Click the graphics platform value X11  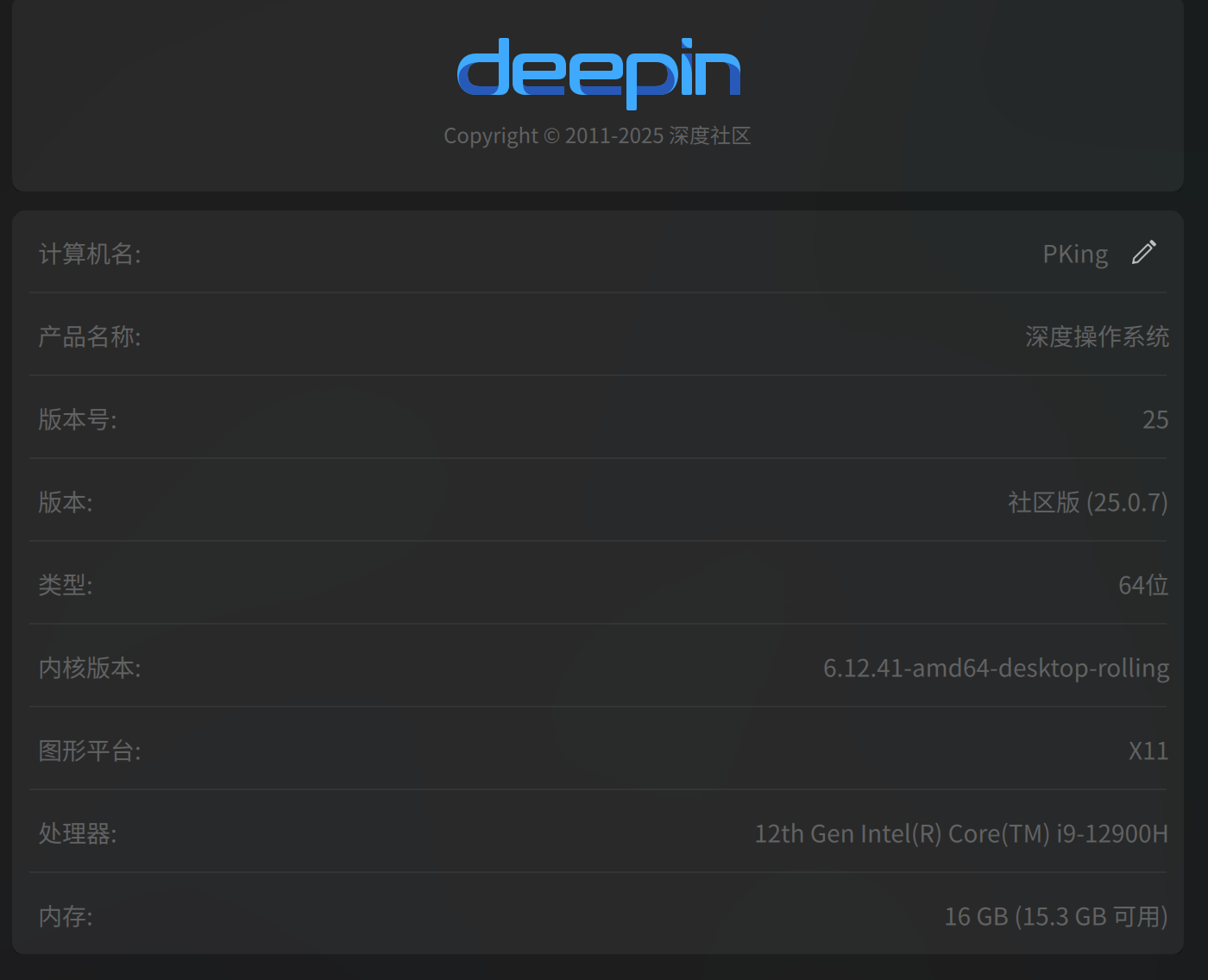tap(1148, 751)
